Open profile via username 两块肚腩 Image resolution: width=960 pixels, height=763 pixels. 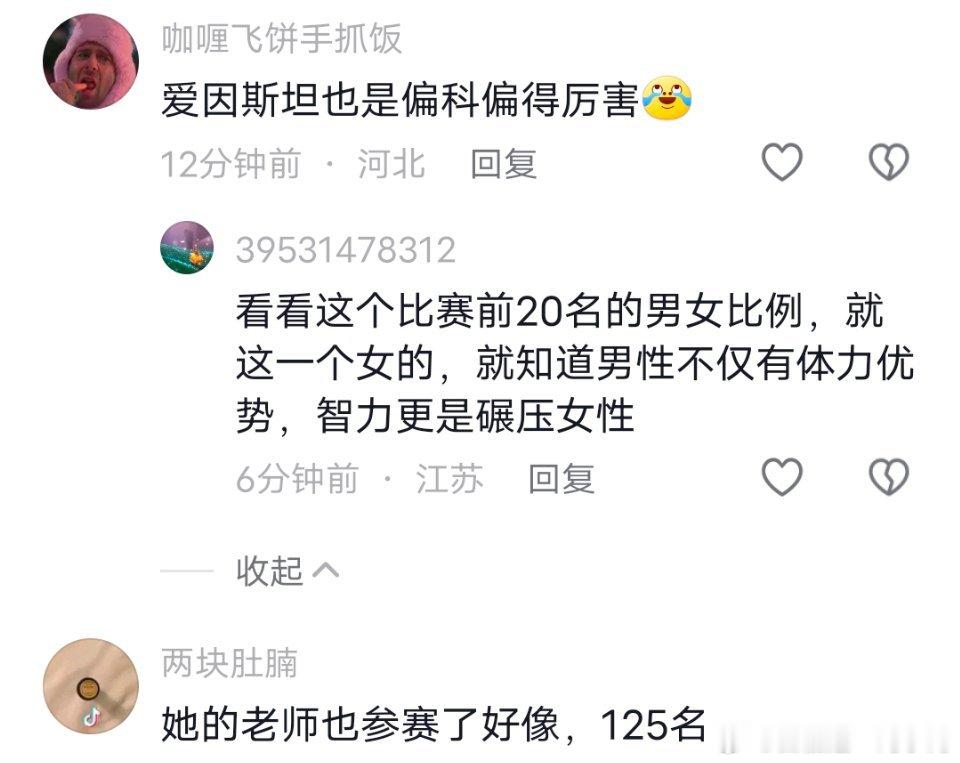(230, 663)
